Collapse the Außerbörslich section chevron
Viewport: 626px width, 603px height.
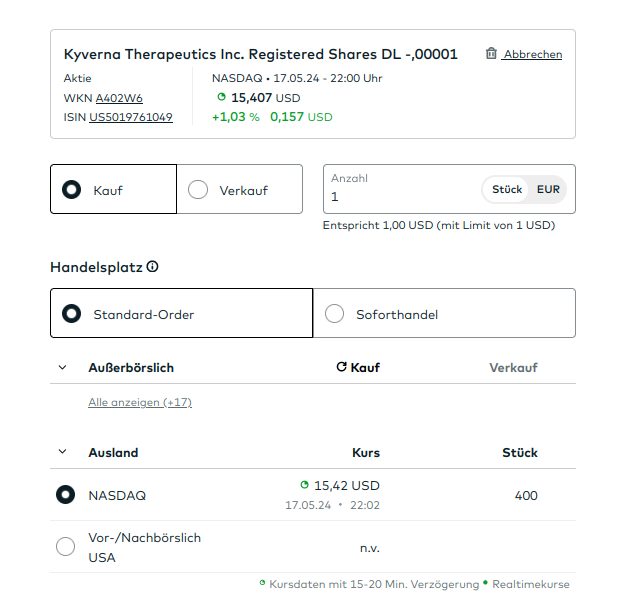point(62,368)
